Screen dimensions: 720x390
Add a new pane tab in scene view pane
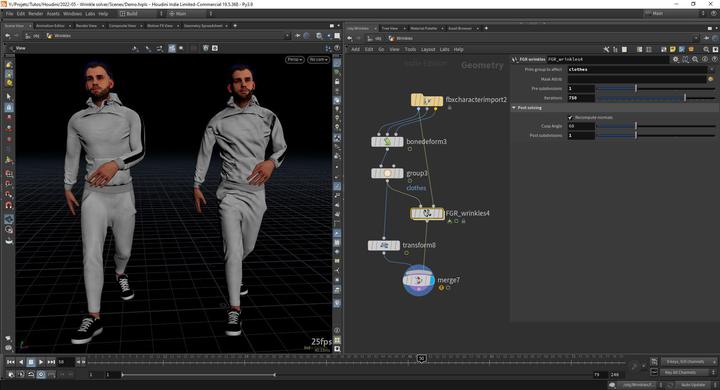[235, 26]
